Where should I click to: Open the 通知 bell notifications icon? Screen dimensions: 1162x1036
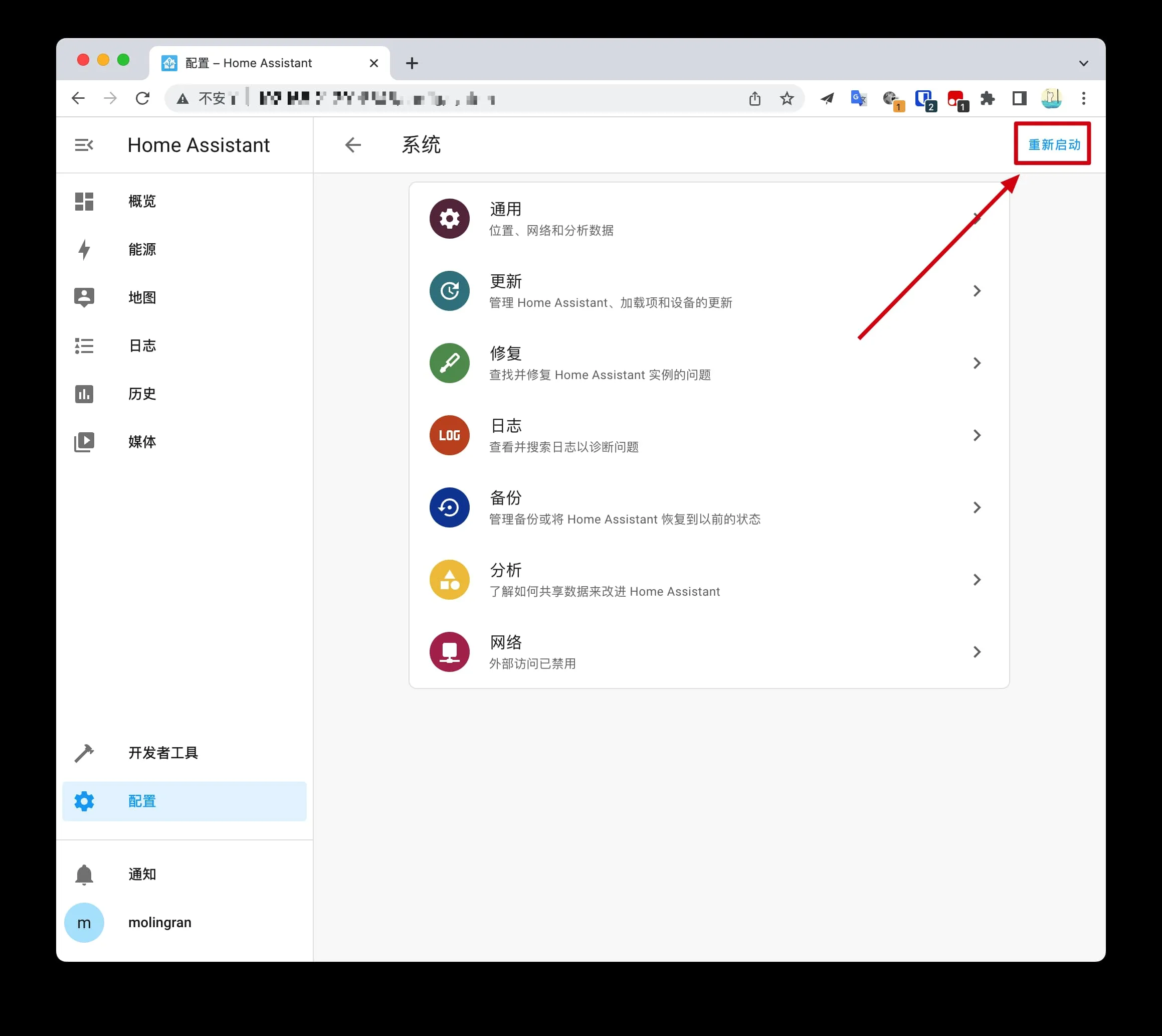[x=84, y=875]
